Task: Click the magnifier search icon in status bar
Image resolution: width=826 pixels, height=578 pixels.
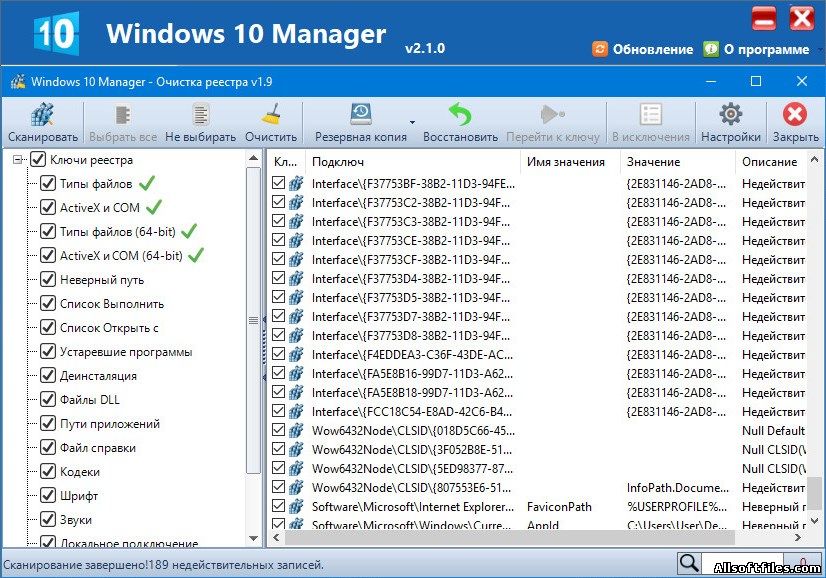Action: coord(689,563)
